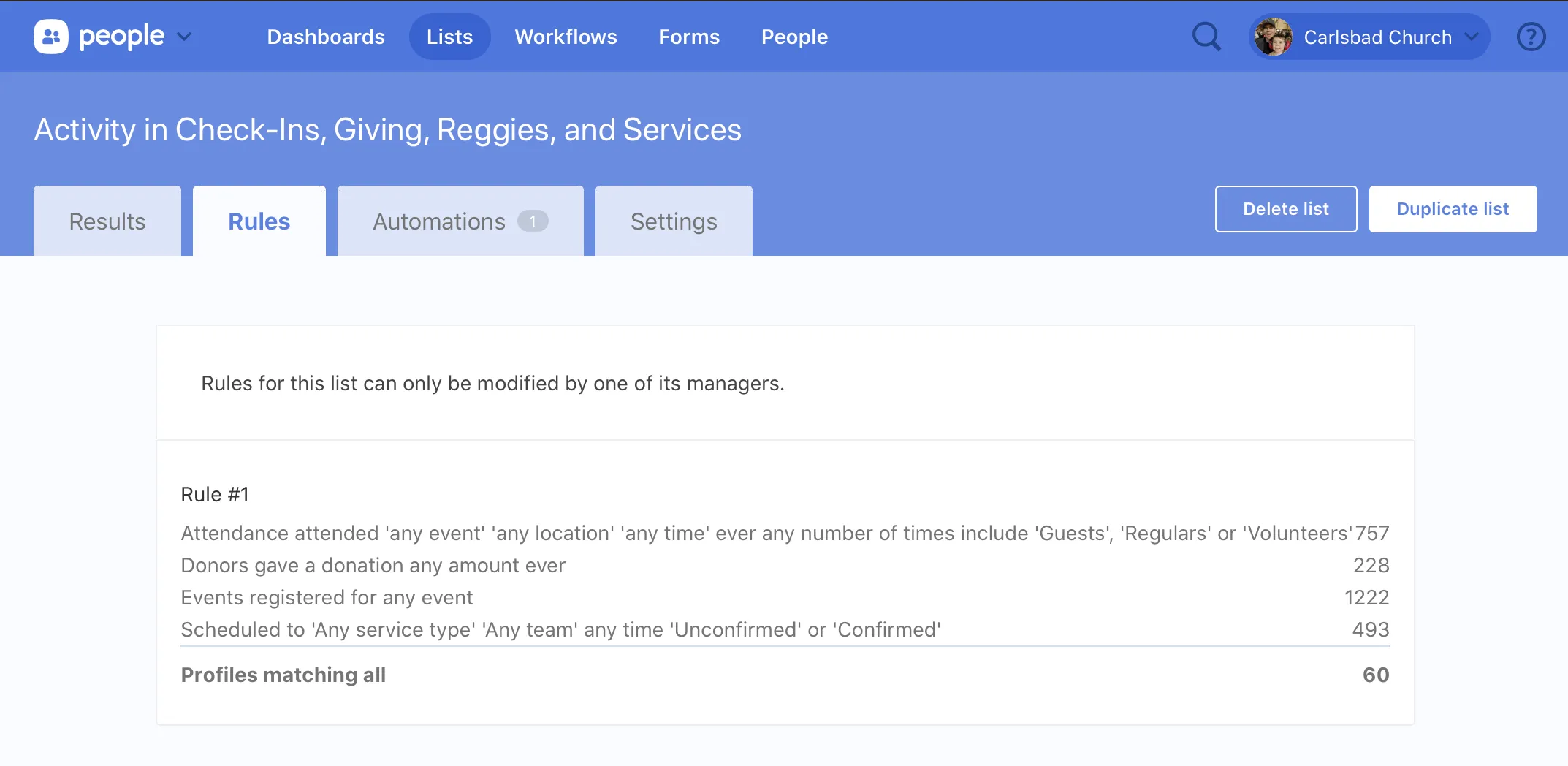The image size is (1568, 766).
Task: Switch to the Settings tab
Action: 674,221
